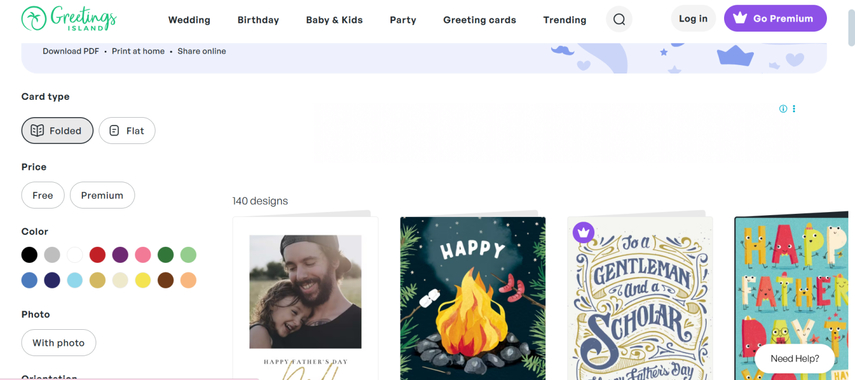Click the ad info icon
This screenshot has width=855, height=380.
pyautogui.click(x=783, y=108)
